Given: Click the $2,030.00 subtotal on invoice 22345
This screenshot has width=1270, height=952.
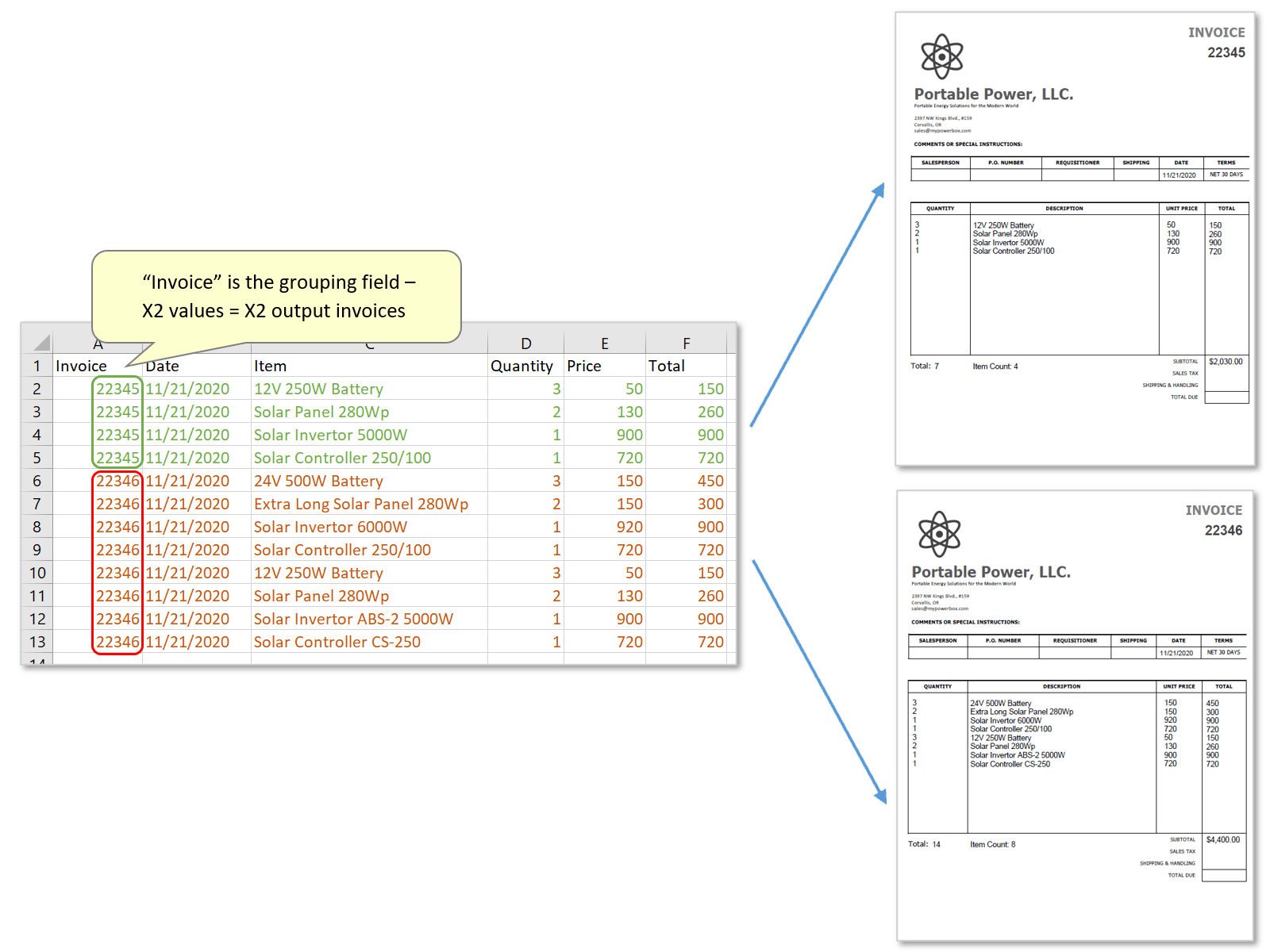Looking at the screenshot, I should [x=1226, y=362].
